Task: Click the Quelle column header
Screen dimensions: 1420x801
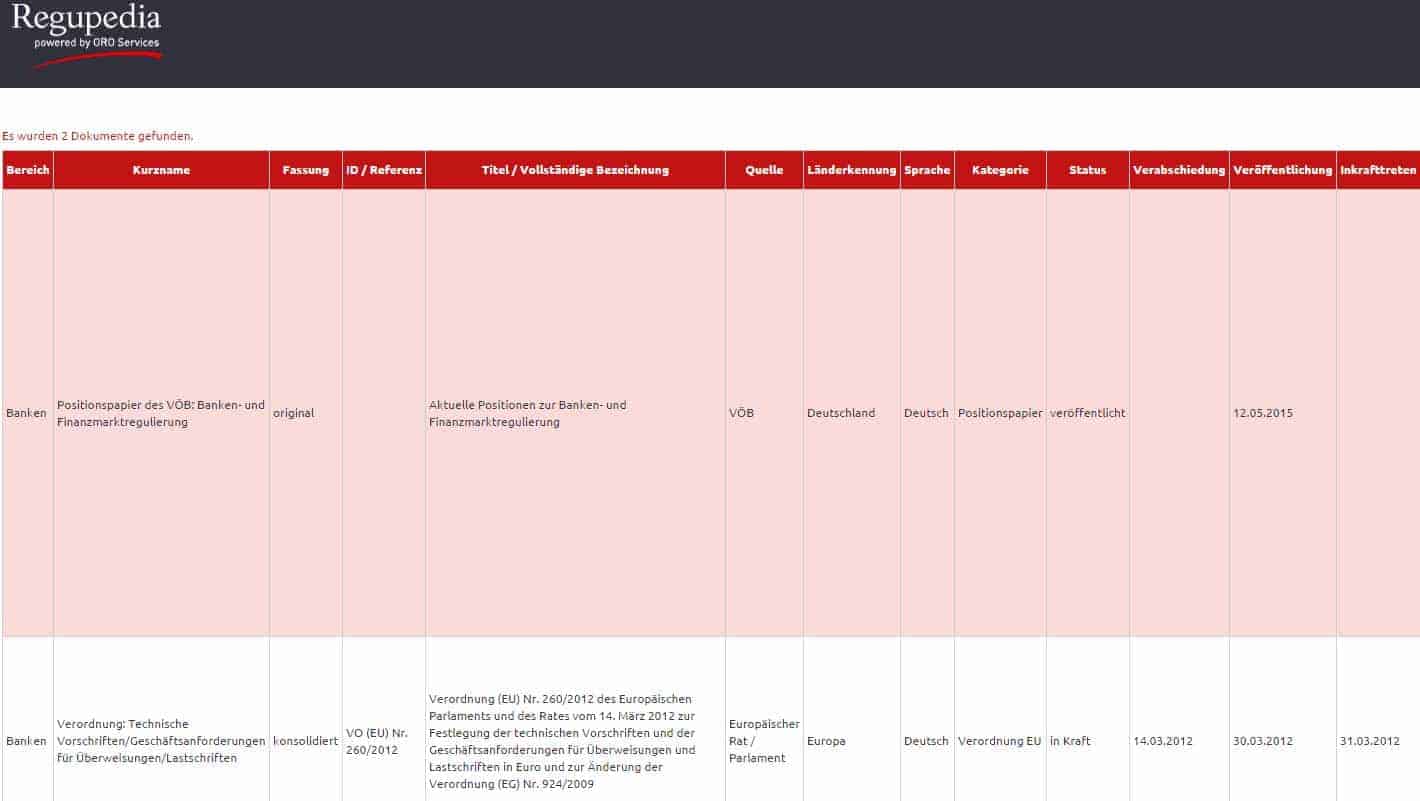Action: 764,170
